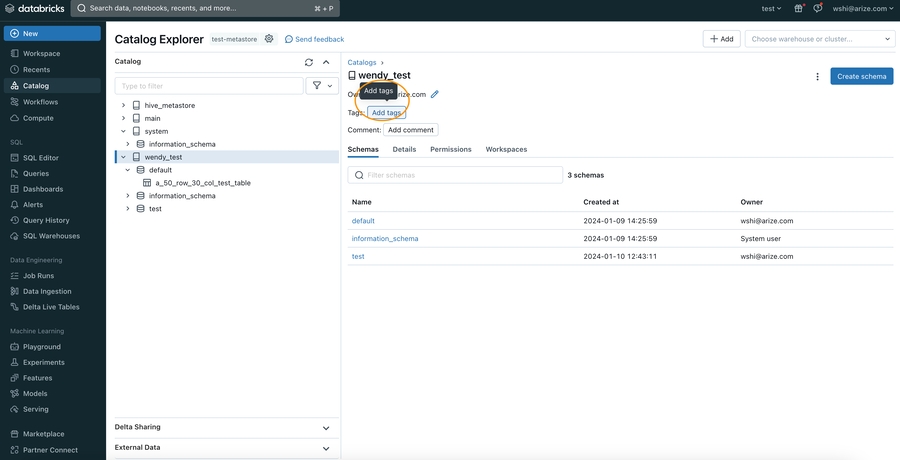Go to Workflows in sidebar
The image size is (900, 460).
click(x=40, y=102)
